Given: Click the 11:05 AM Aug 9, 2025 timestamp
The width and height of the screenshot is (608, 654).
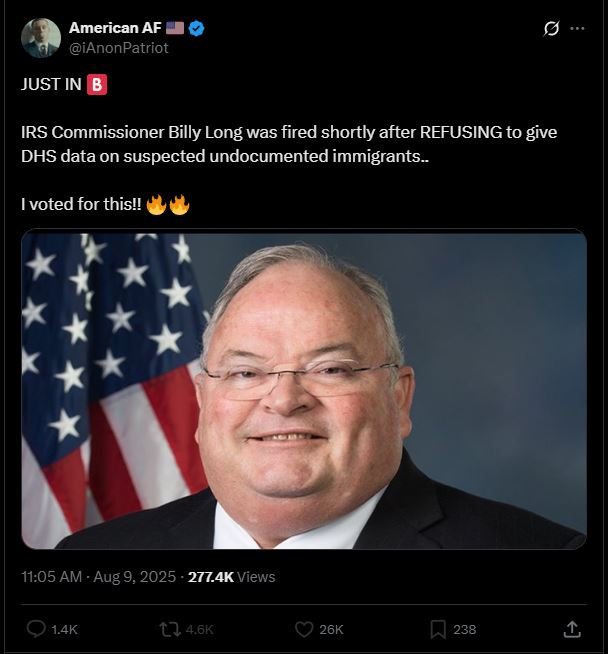Looking at the screenshot, I should [98, 576].
